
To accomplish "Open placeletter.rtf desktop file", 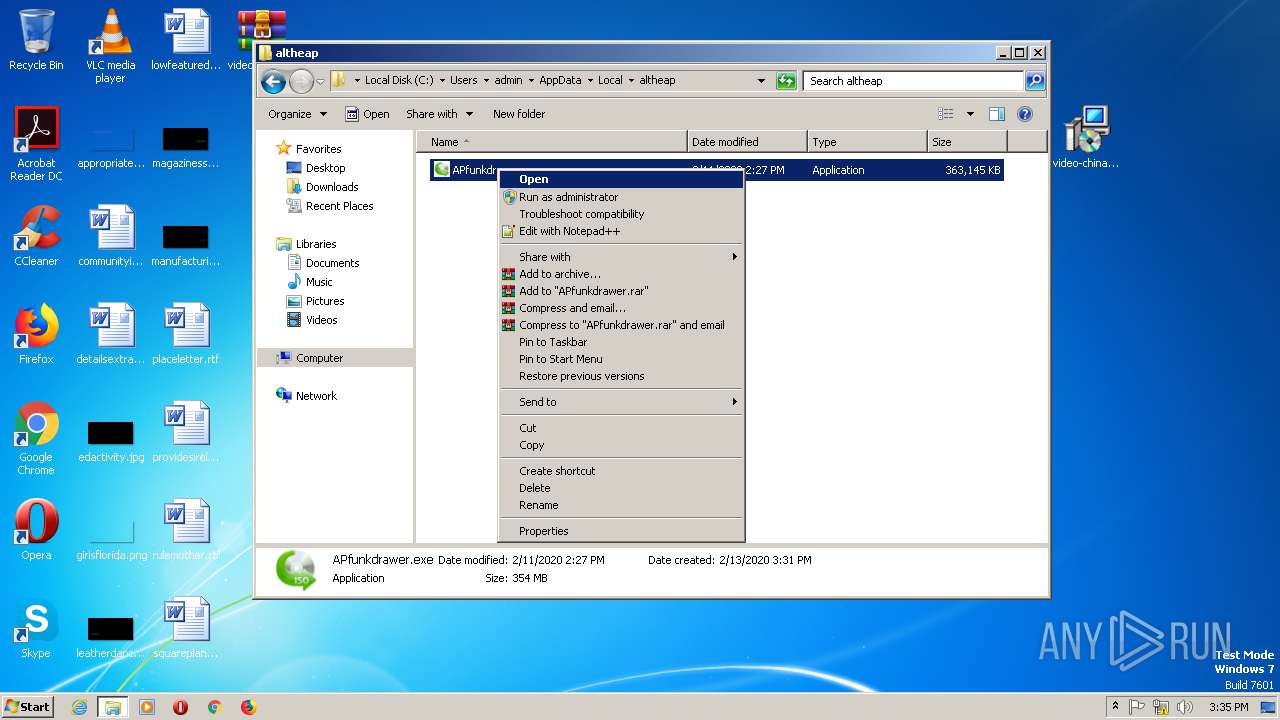I will pyautogui.click(x=186, y=334).
